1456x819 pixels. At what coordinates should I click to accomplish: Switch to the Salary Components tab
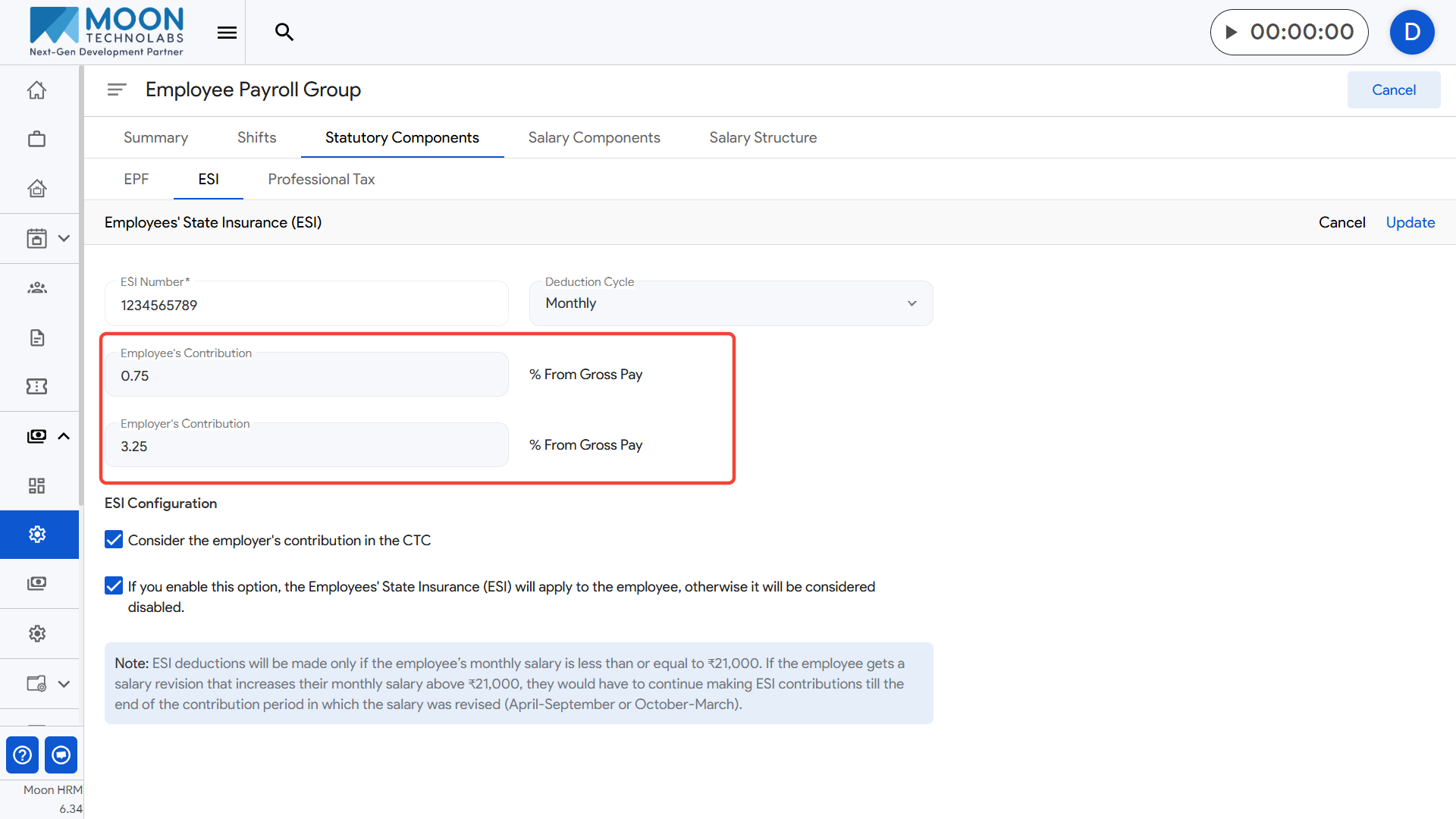coord(594,137)
